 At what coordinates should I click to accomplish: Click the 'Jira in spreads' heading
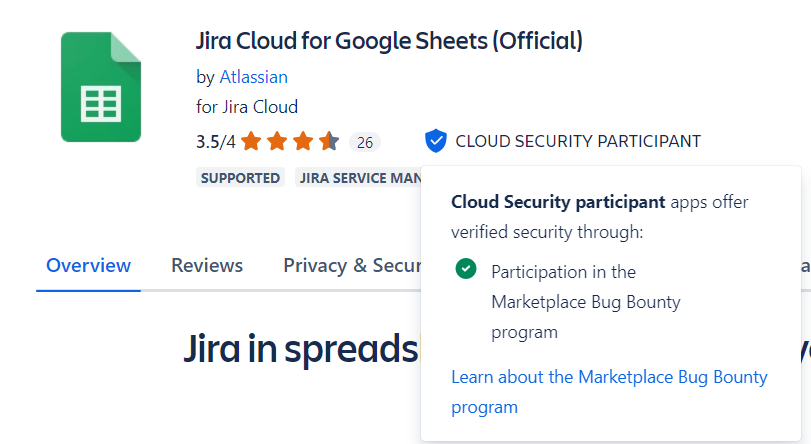[301, 348]
